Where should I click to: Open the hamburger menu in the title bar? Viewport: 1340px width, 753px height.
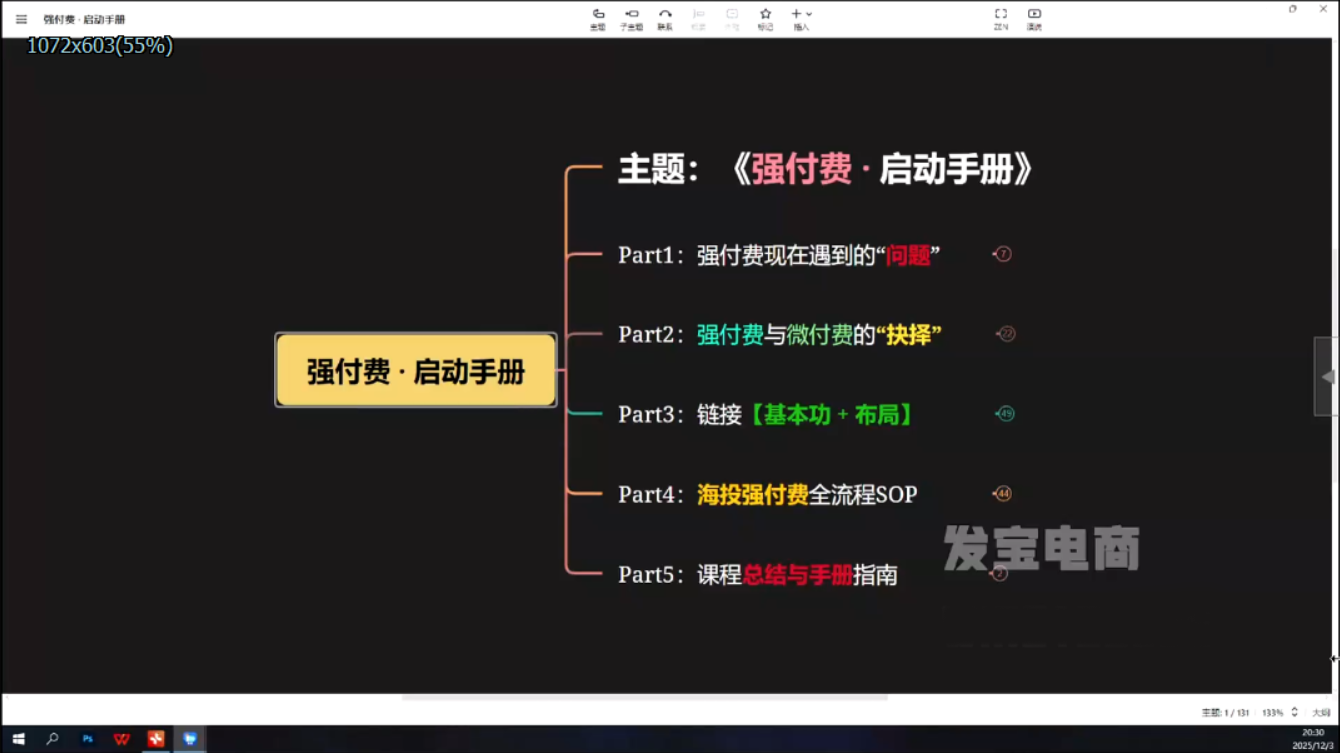[21, 19]
